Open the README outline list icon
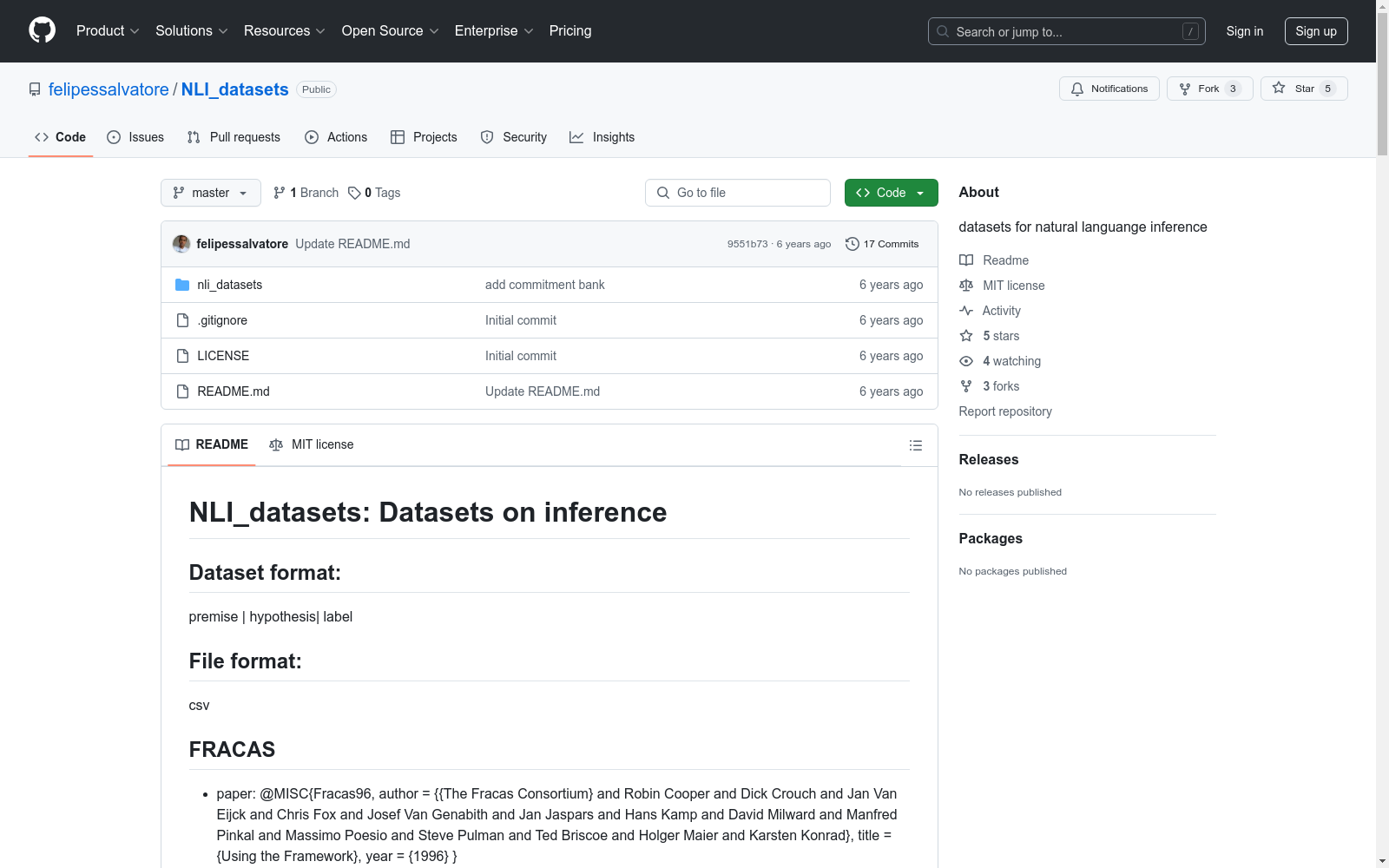The height and width of the screenshot is (868, 1389). coord(915,445)
